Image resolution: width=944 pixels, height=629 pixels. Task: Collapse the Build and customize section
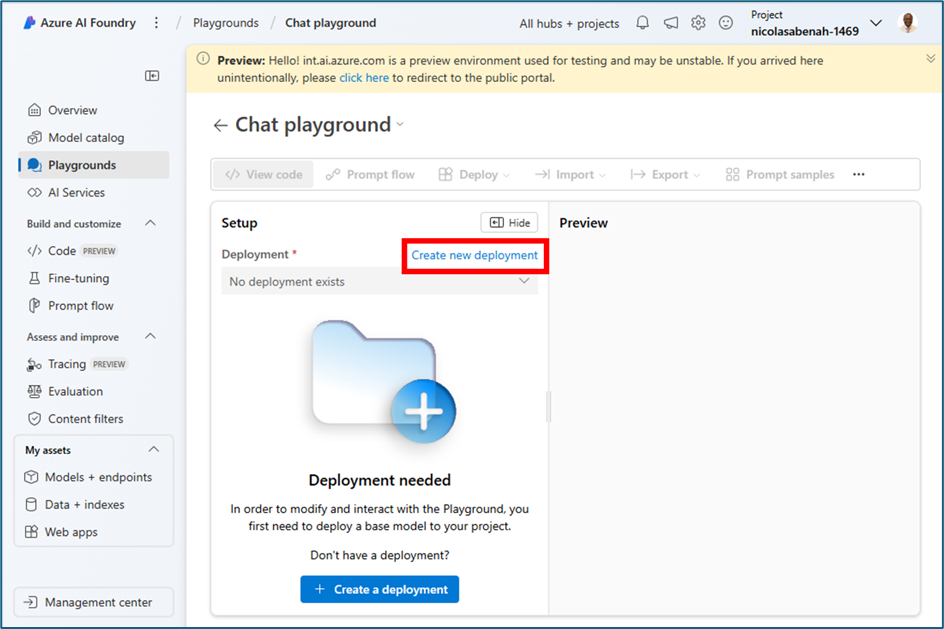tap(151, 223)
